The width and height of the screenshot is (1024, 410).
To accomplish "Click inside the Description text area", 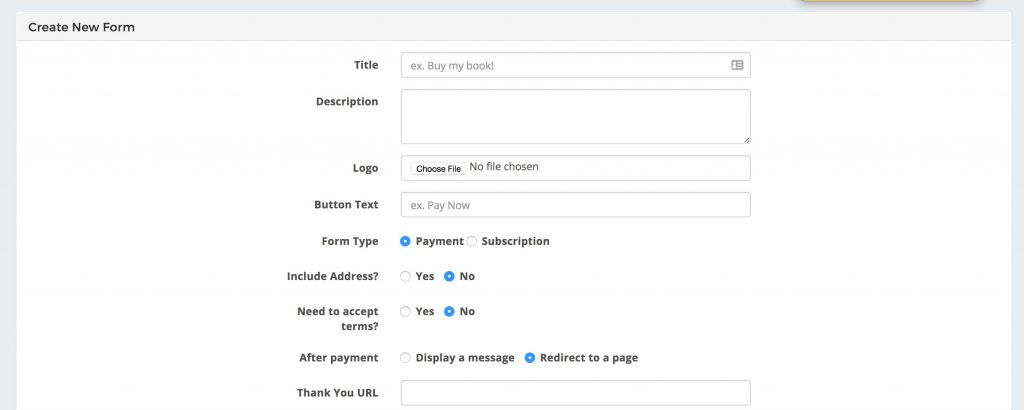I will [x=575, y=116].
